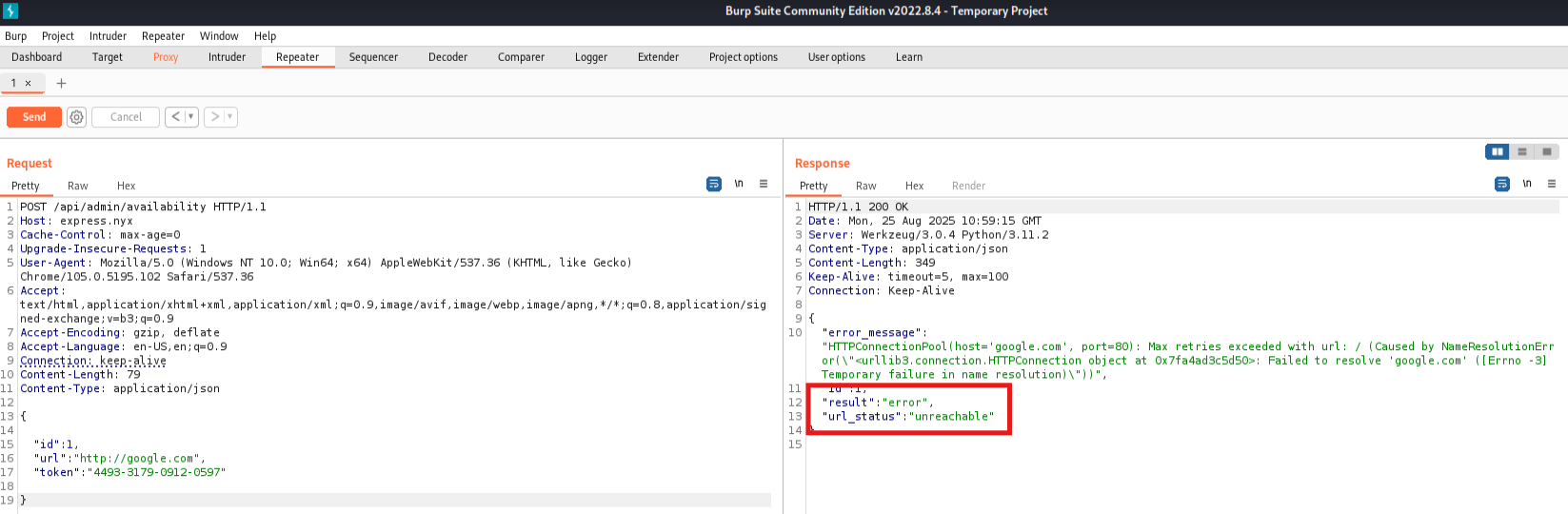Viewport: 1568px width, 514px height.
Task: Toggle word wrap in the Request pane
Action: pyautogui.click(x=714, y=184)
